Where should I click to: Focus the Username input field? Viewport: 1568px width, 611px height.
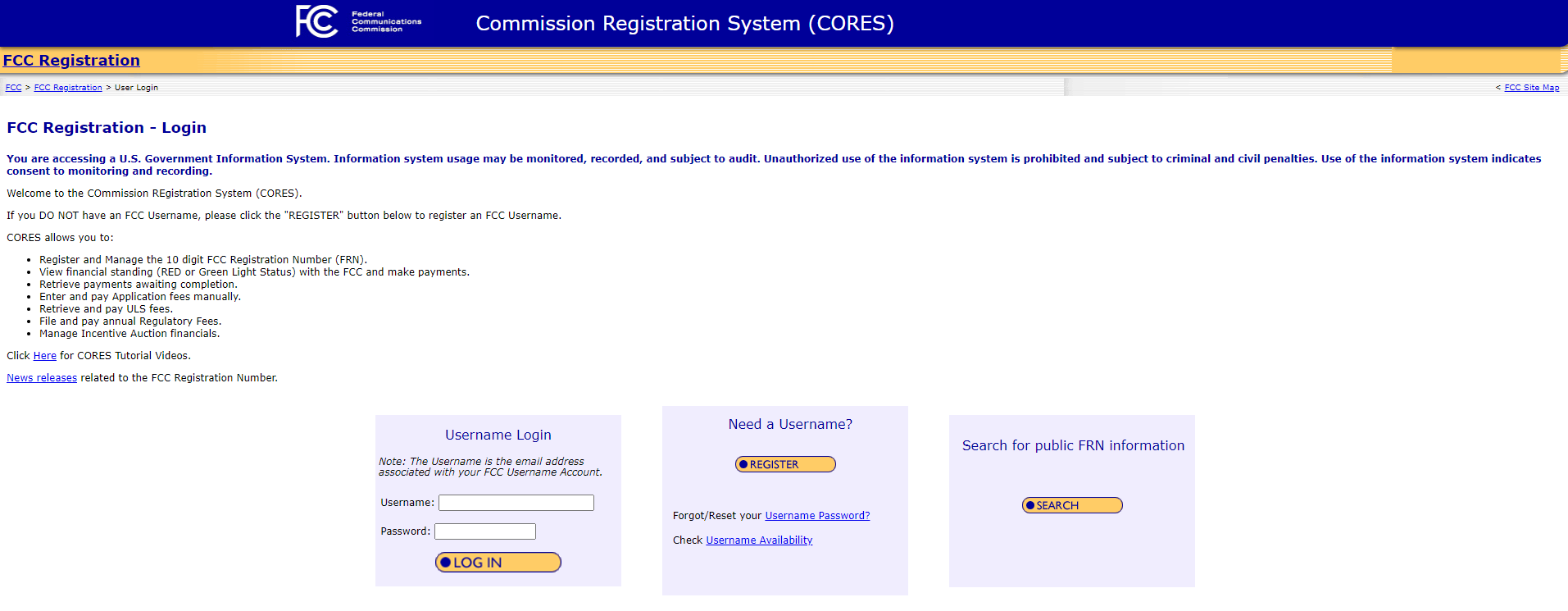click(516, 503)
